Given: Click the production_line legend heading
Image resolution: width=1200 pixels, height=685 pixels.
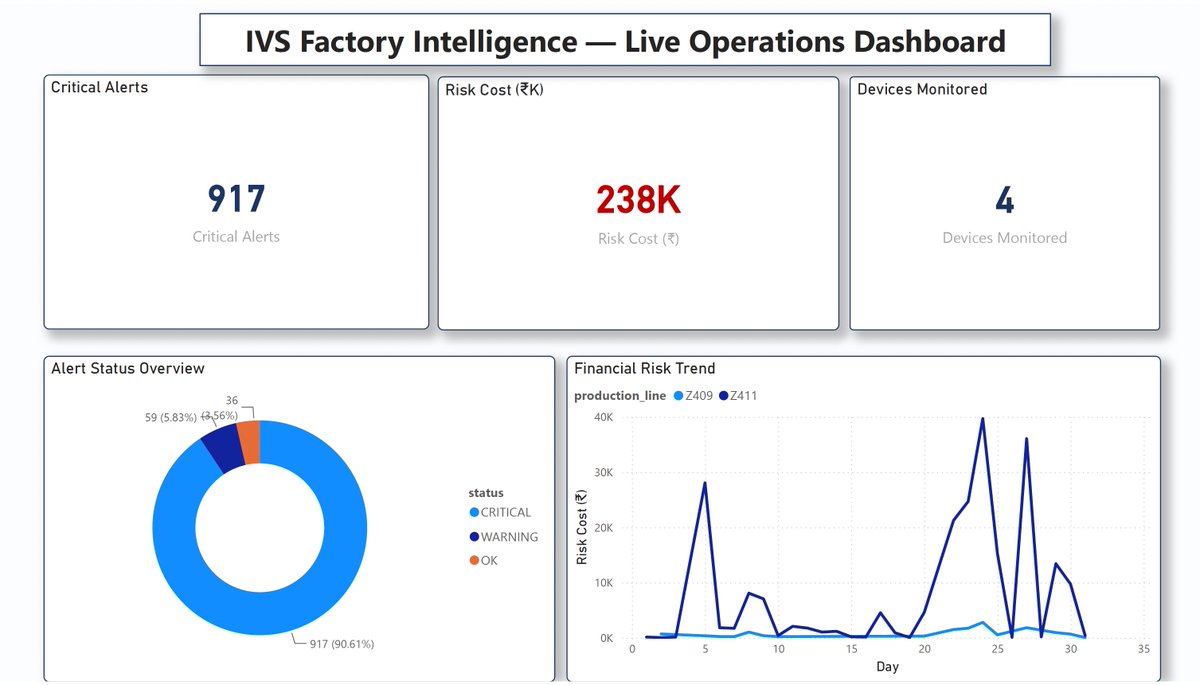Looking at the screenshot, I should tap(620, 395).
